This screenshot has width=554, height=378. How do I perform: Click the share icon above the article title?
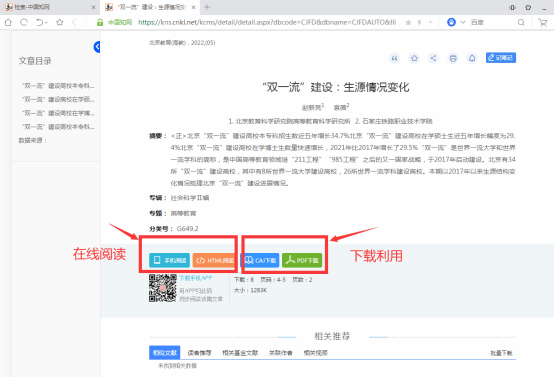[x=434, y=58]
